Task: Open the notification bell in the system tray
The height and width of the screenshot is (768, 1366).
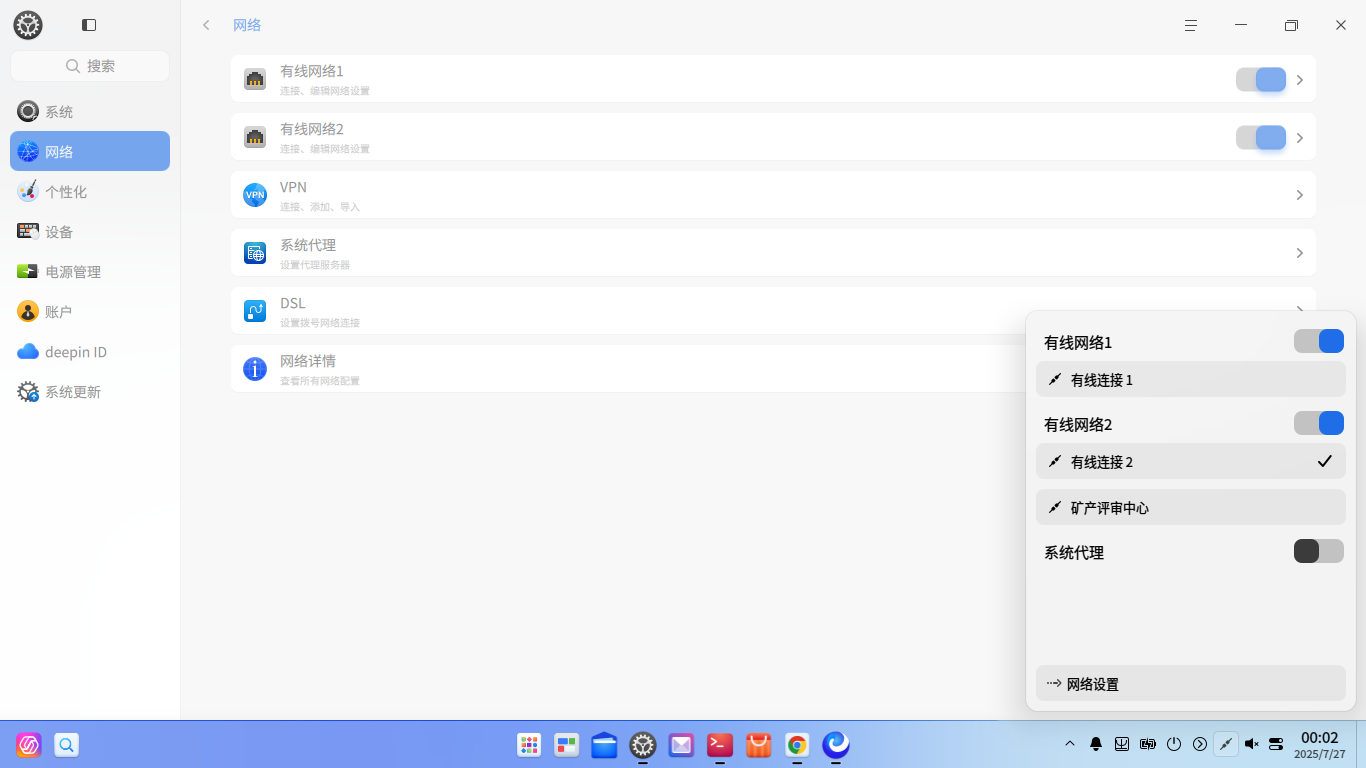Action: 1096,744
